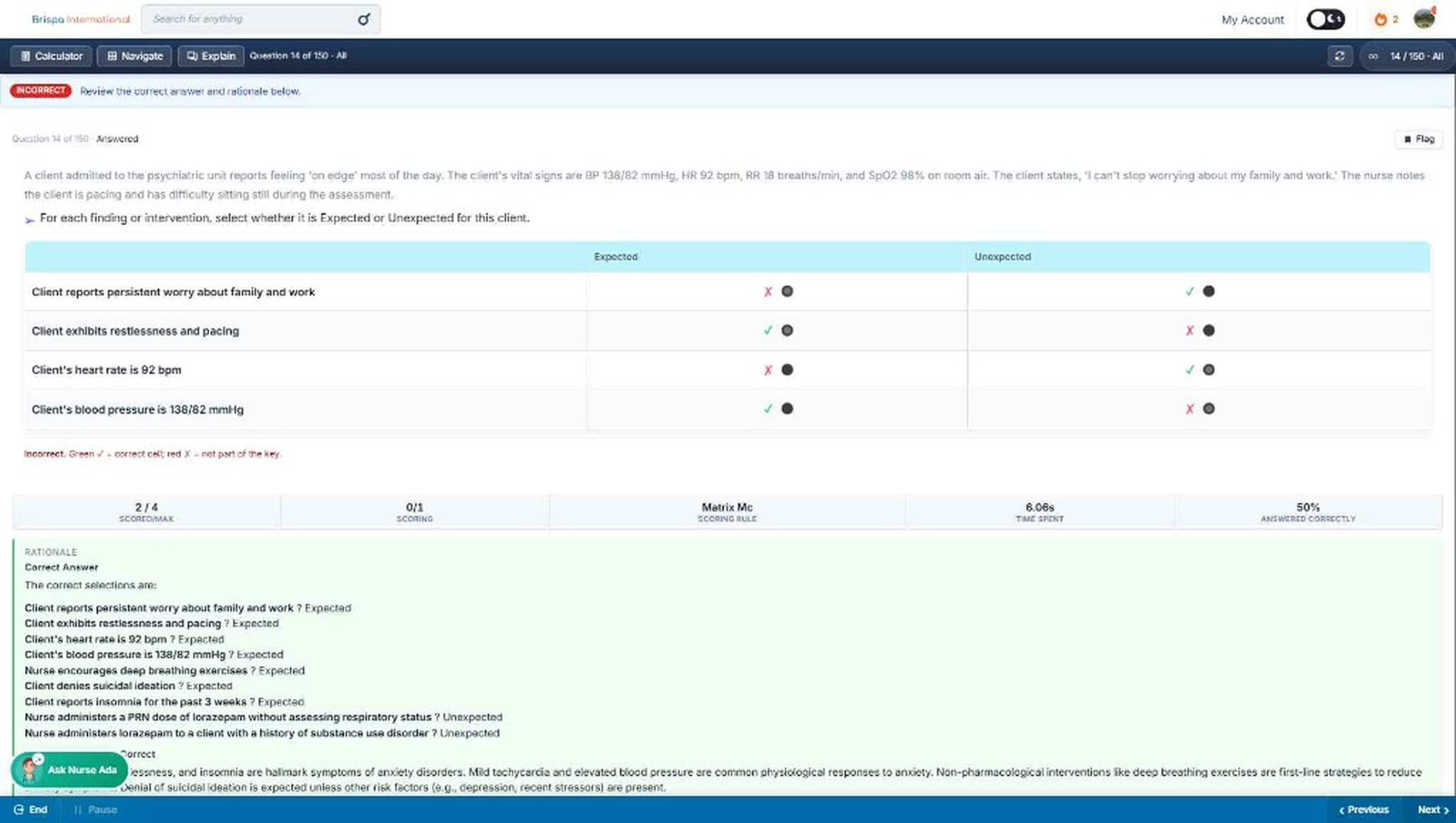Select Expected for restlessness and pacing
The width and height of the screenshot is (1456, 823).
(787, 330)
